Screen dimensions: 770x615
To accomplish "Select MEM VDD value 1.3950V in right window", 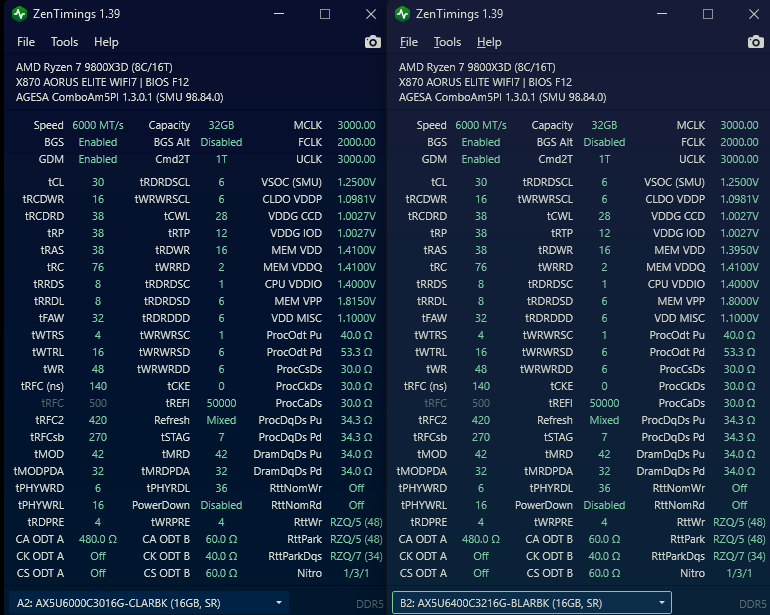I will 739,251.
